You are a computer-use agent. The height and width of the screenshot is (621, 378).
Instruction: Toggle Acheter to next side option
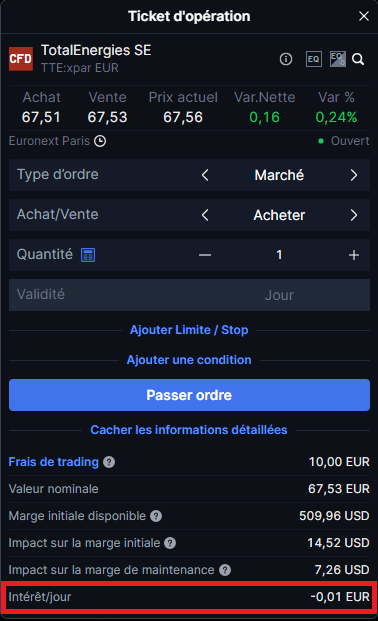[x=354, y=215]
